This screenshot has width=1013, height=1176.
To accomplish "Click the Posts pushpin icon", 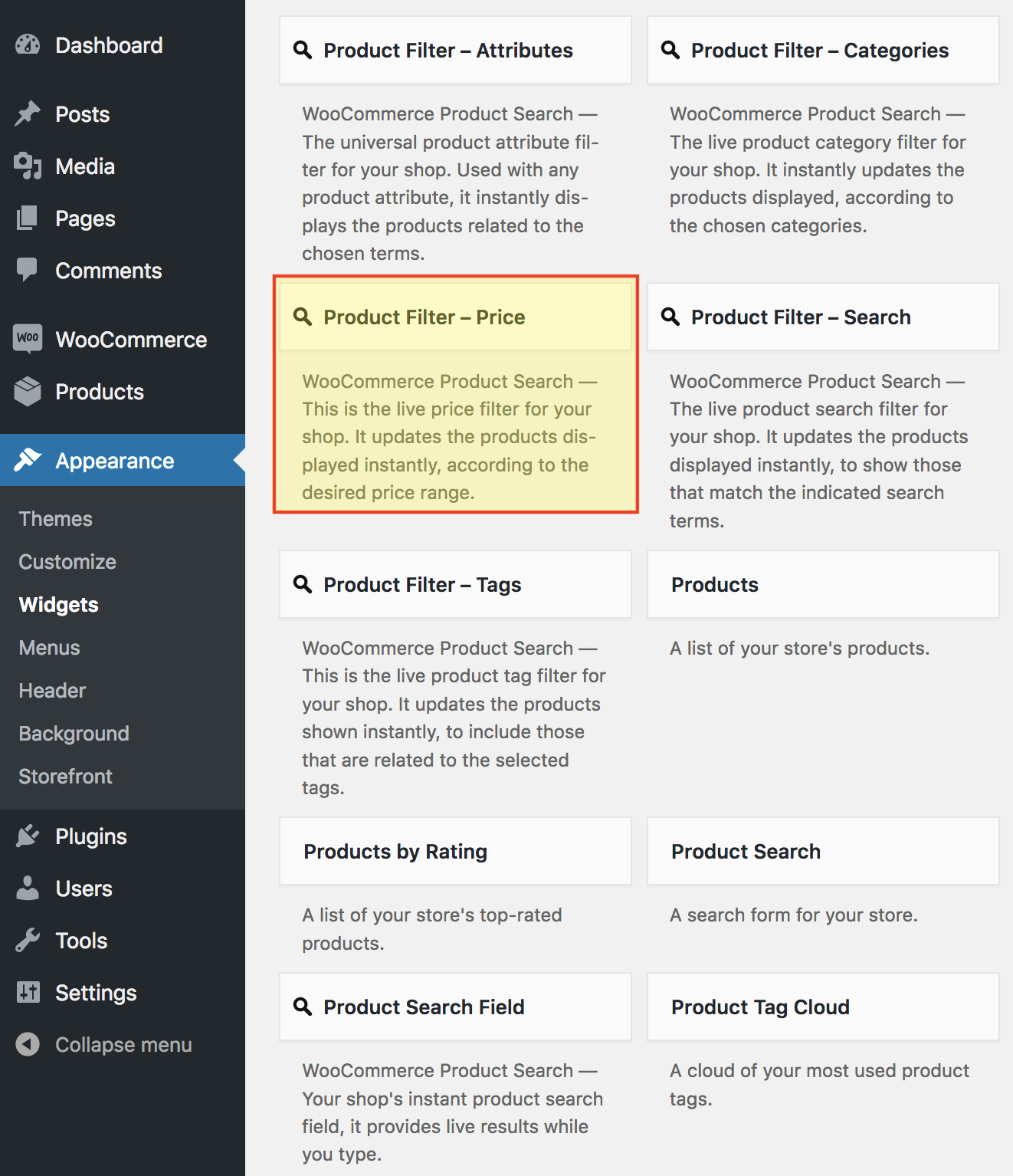I will [28, 113].
